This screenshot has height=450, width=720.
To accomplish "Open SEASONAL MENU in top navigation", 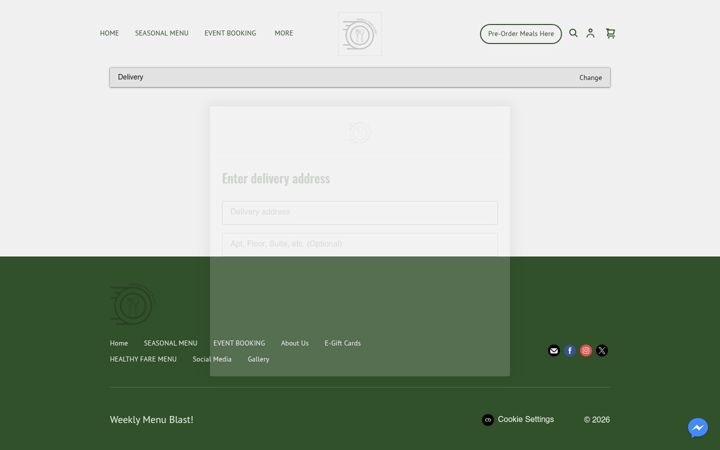I will tap(162, 33).
